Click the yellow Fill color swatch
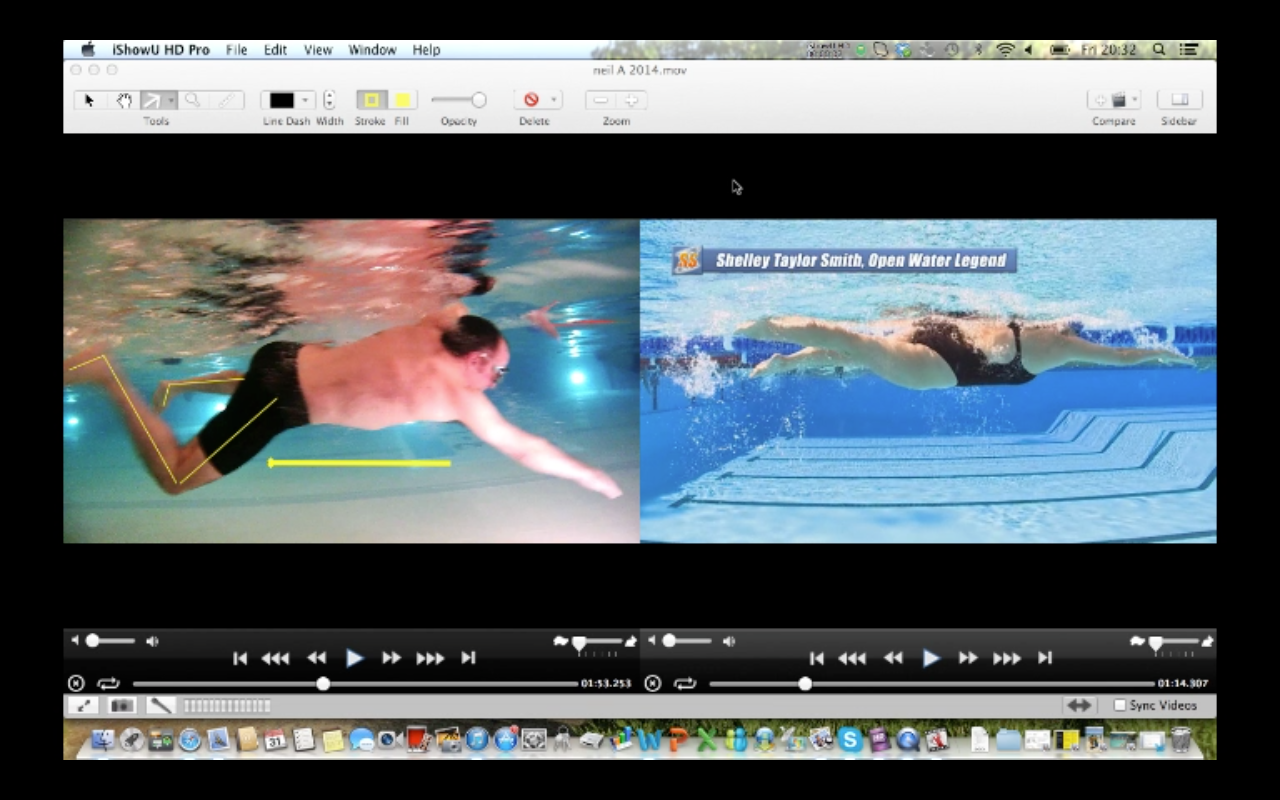1280x800 pixels. (402, 100)
